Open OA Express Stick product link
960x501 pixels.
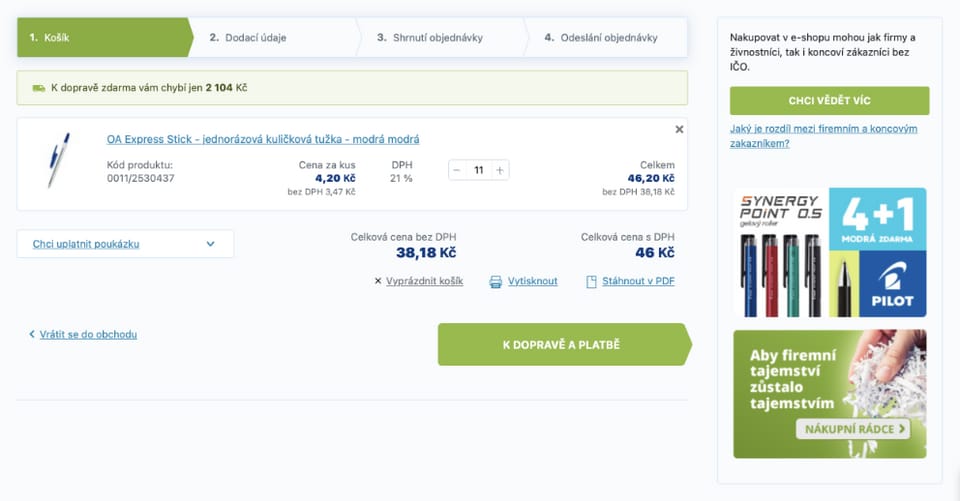click(x=263, y=139)
